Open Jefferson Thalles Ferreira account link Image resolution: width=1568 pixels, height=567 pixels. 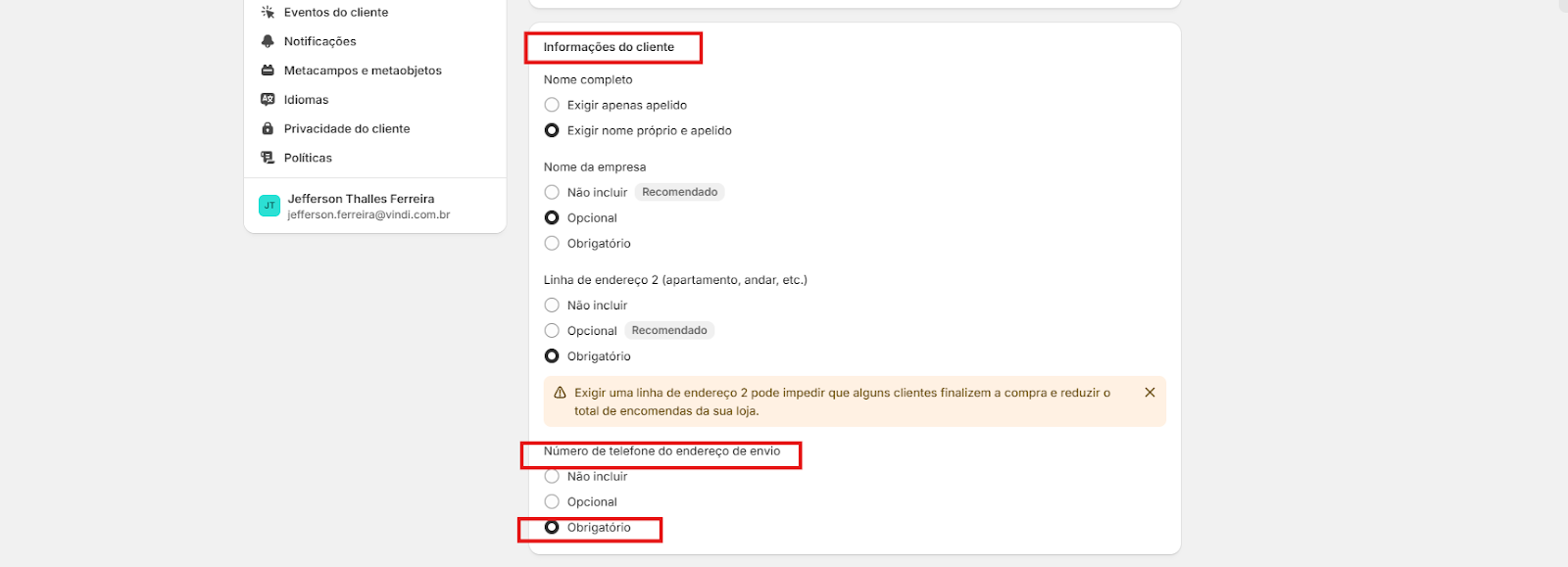[x=361, y=199]
